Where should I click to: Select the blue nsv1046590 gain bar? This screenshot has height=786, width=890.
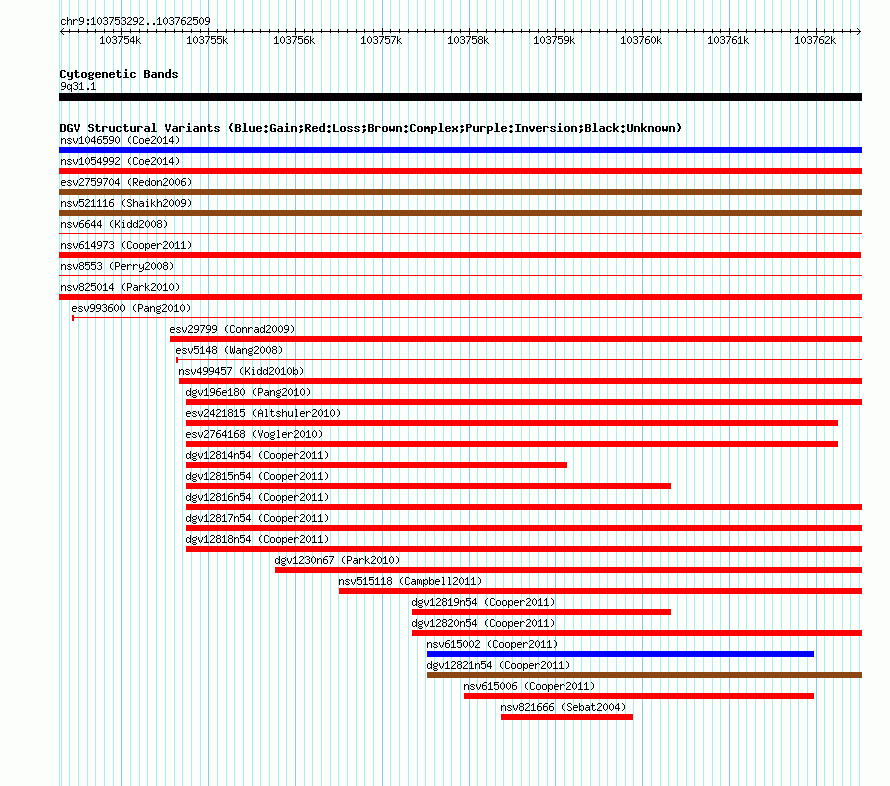pos(460,150)
